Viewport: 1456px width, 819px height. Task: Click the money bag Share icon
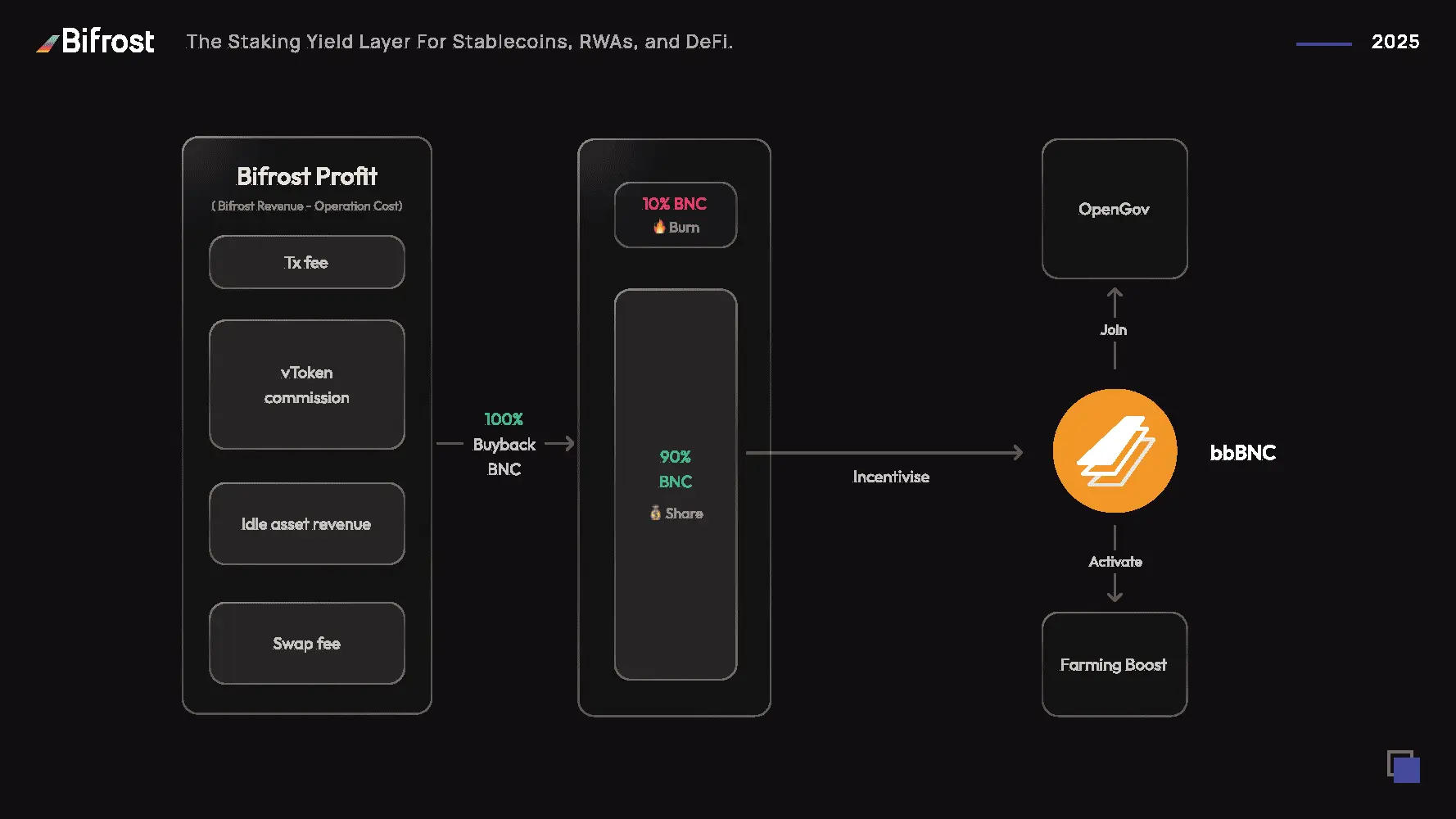coord(655,513)
